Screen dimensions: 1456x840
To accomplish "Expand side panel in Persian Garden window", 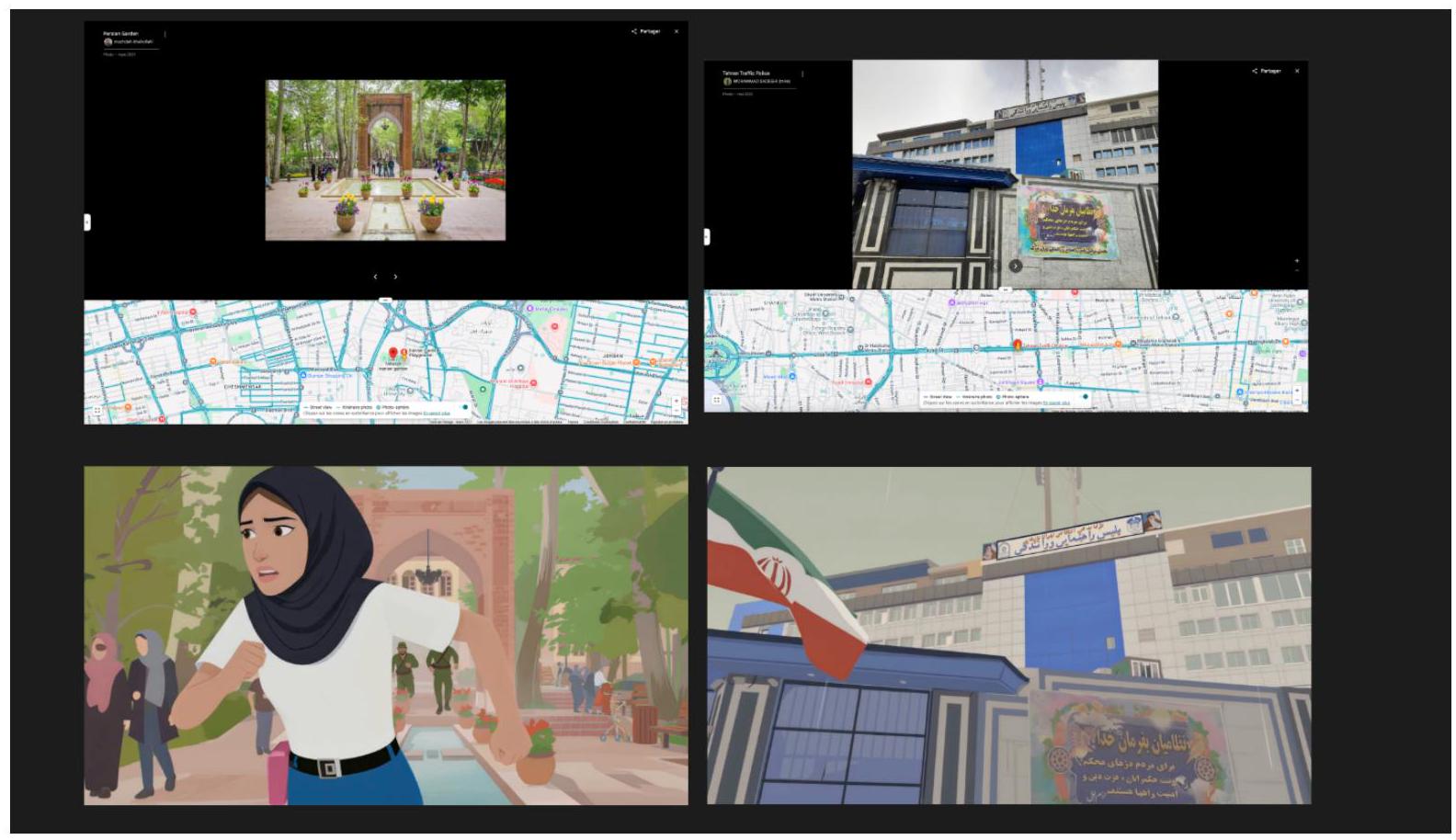I will click(87, 222).
